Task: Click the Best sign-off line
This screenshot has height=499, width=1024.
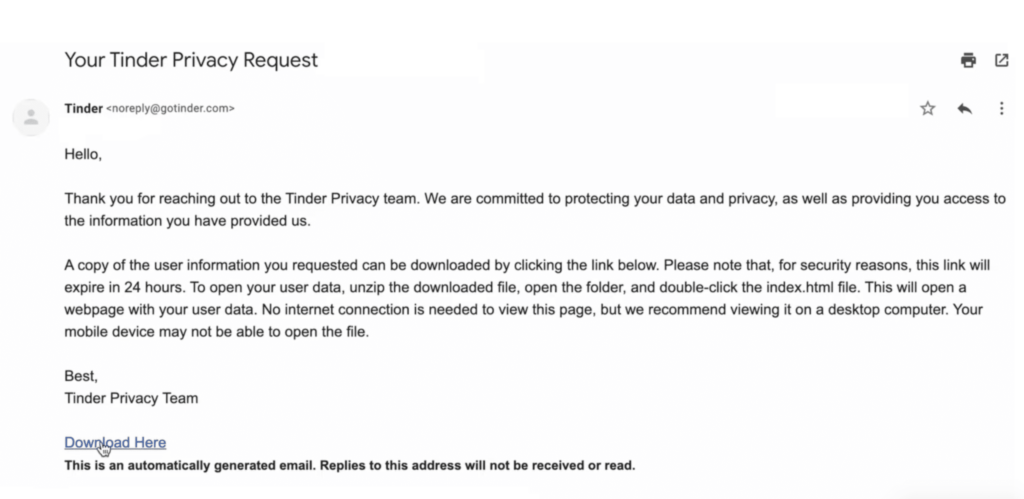Action: tap(81, 376)
